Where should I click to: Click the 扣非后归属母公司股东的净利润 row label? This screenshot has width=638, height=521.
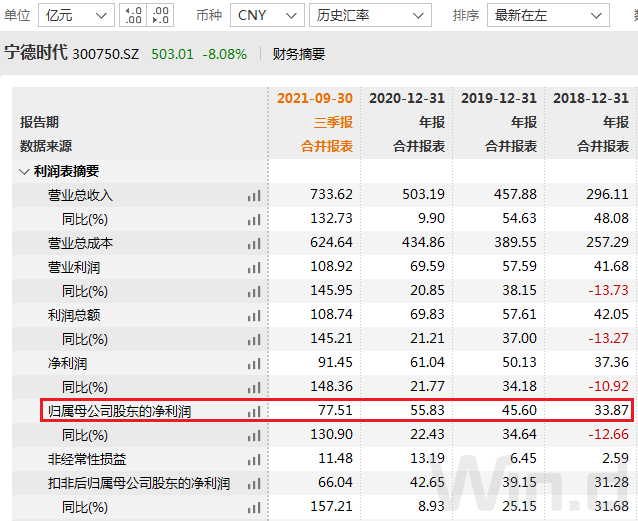[x=139, y=484]
